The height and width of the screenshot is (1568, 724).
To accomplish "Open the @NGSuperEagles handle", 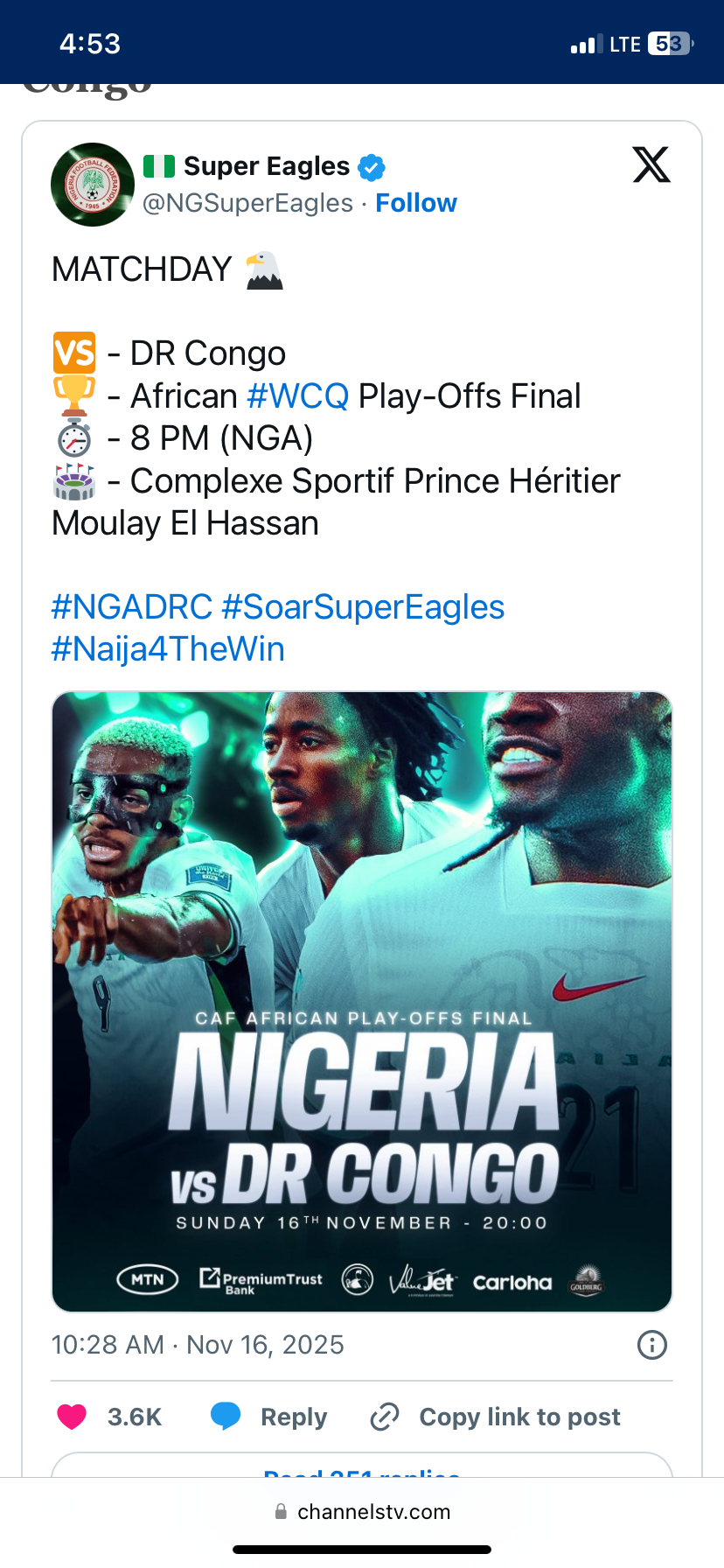I will [247, 203].
